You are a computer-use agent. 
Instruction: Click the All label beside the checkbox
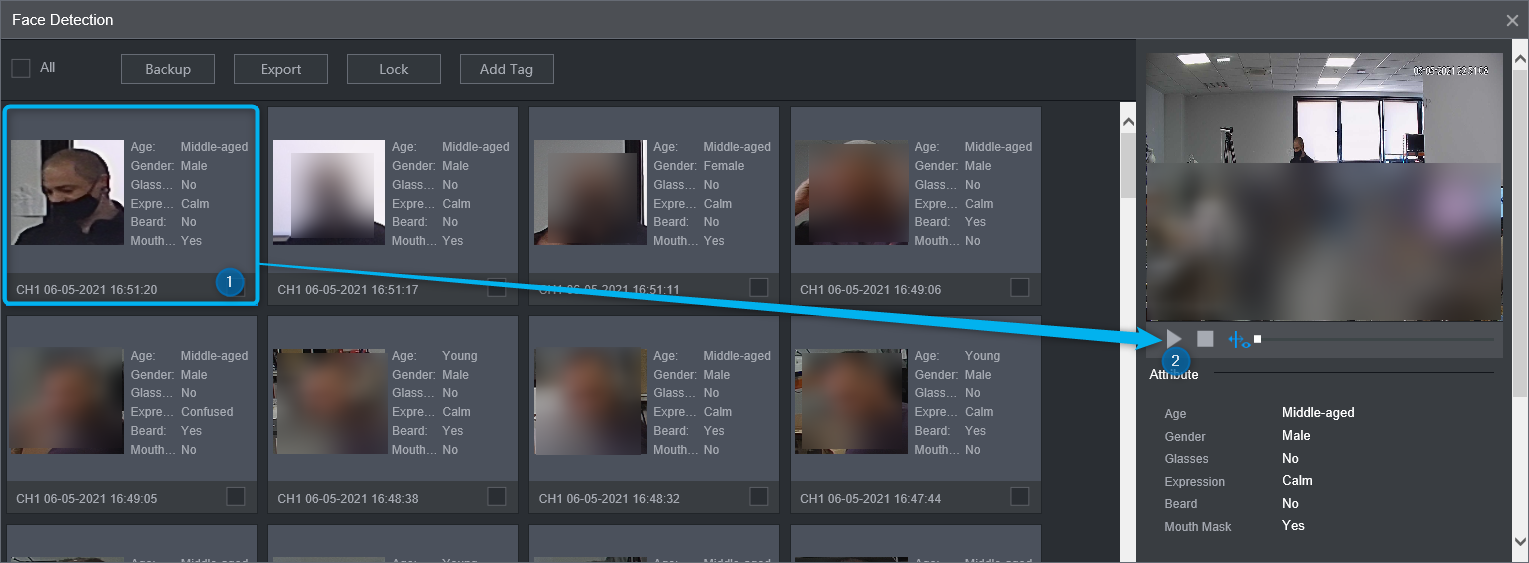point(48,68)
